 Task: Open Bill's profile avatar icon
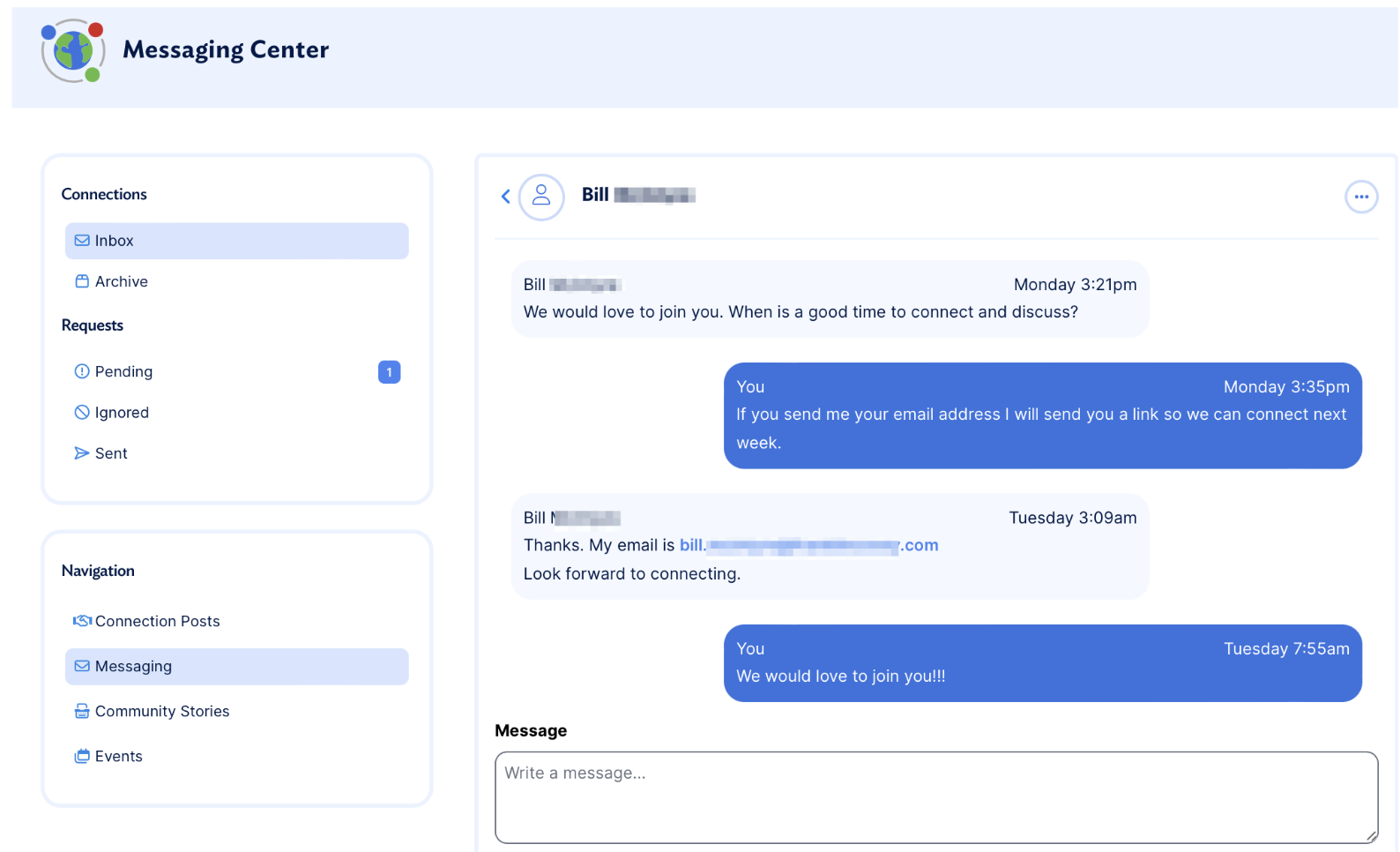(x=541, y=196)
